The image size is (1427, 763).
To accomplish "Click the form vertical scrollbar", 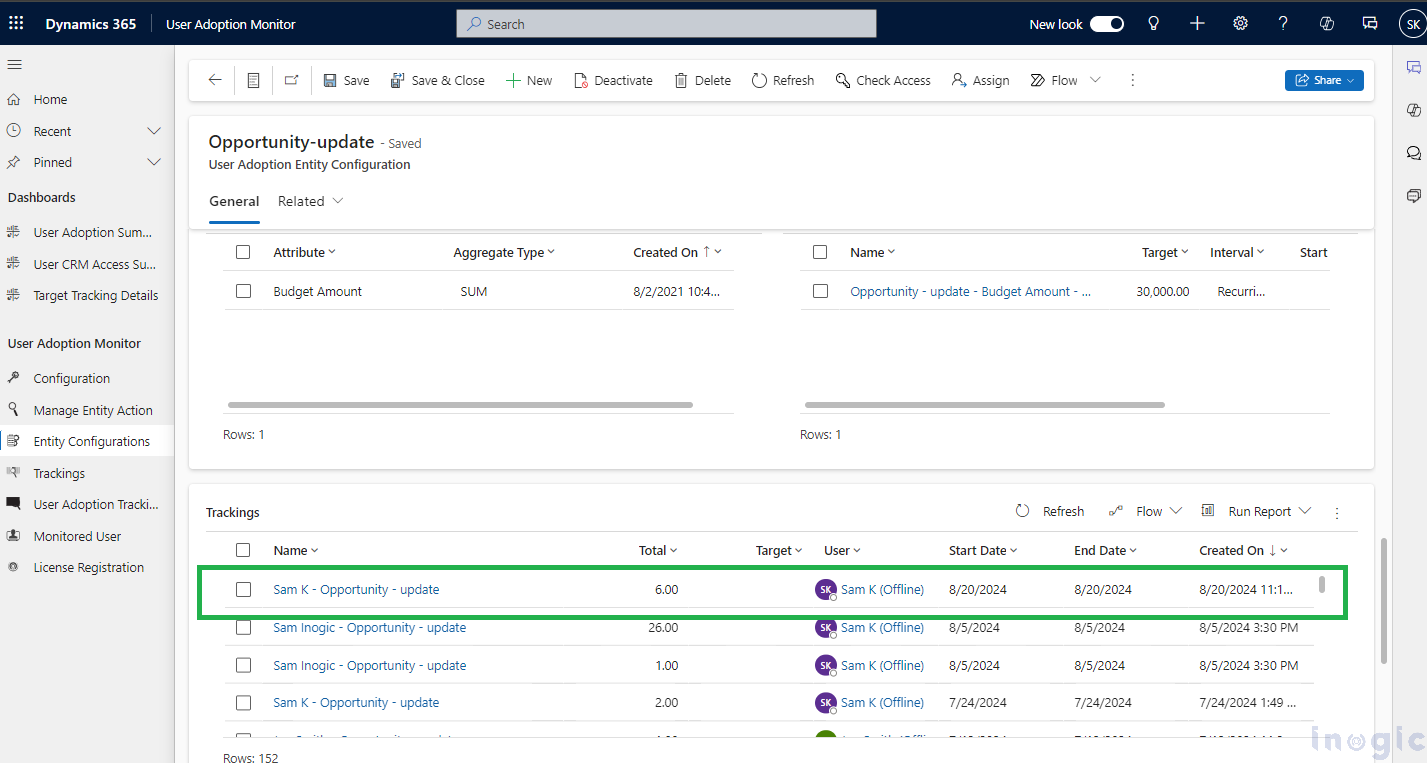I will coord(1383,600).
